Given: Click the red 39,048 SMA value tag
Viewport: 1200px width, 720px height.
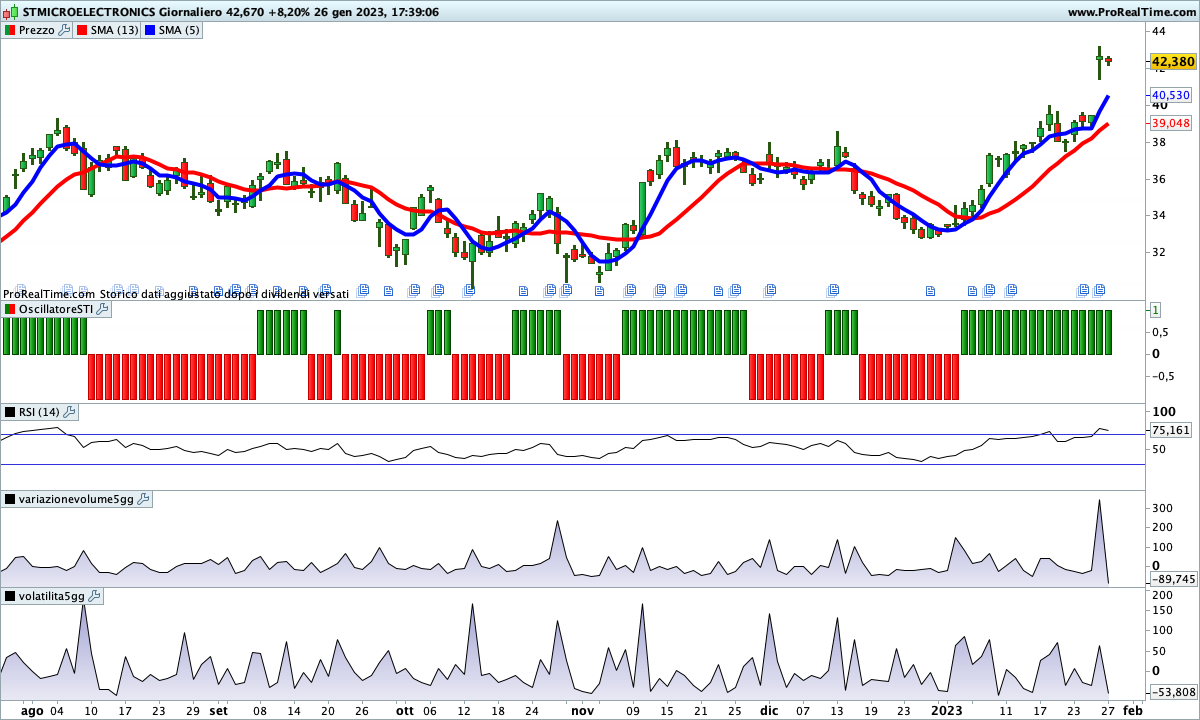Looking at the screenshot, I should tap(1171, 123).
